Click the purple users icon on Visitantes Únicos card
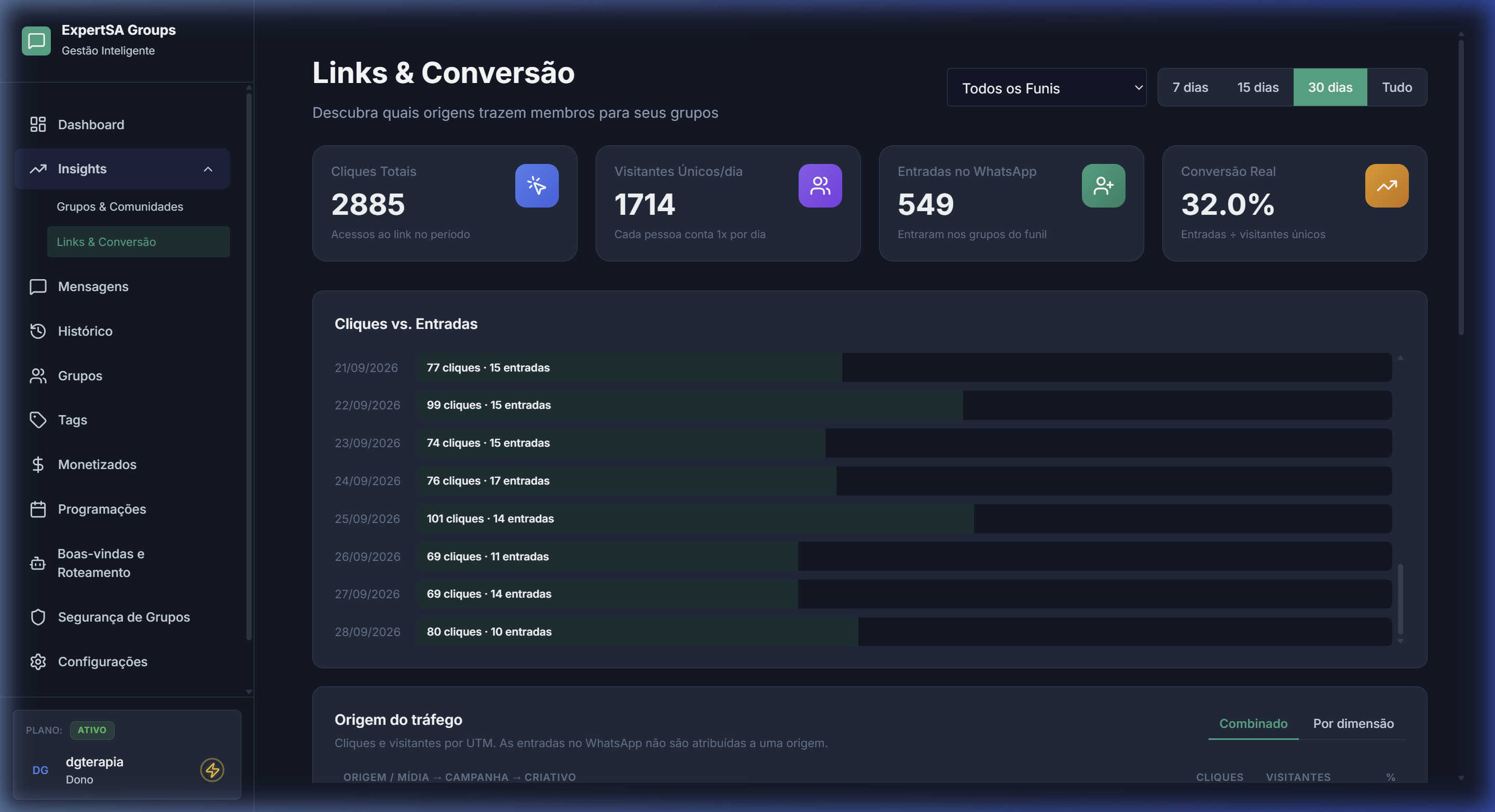This screenshot has height=812, width=1495. coord(820,186)
